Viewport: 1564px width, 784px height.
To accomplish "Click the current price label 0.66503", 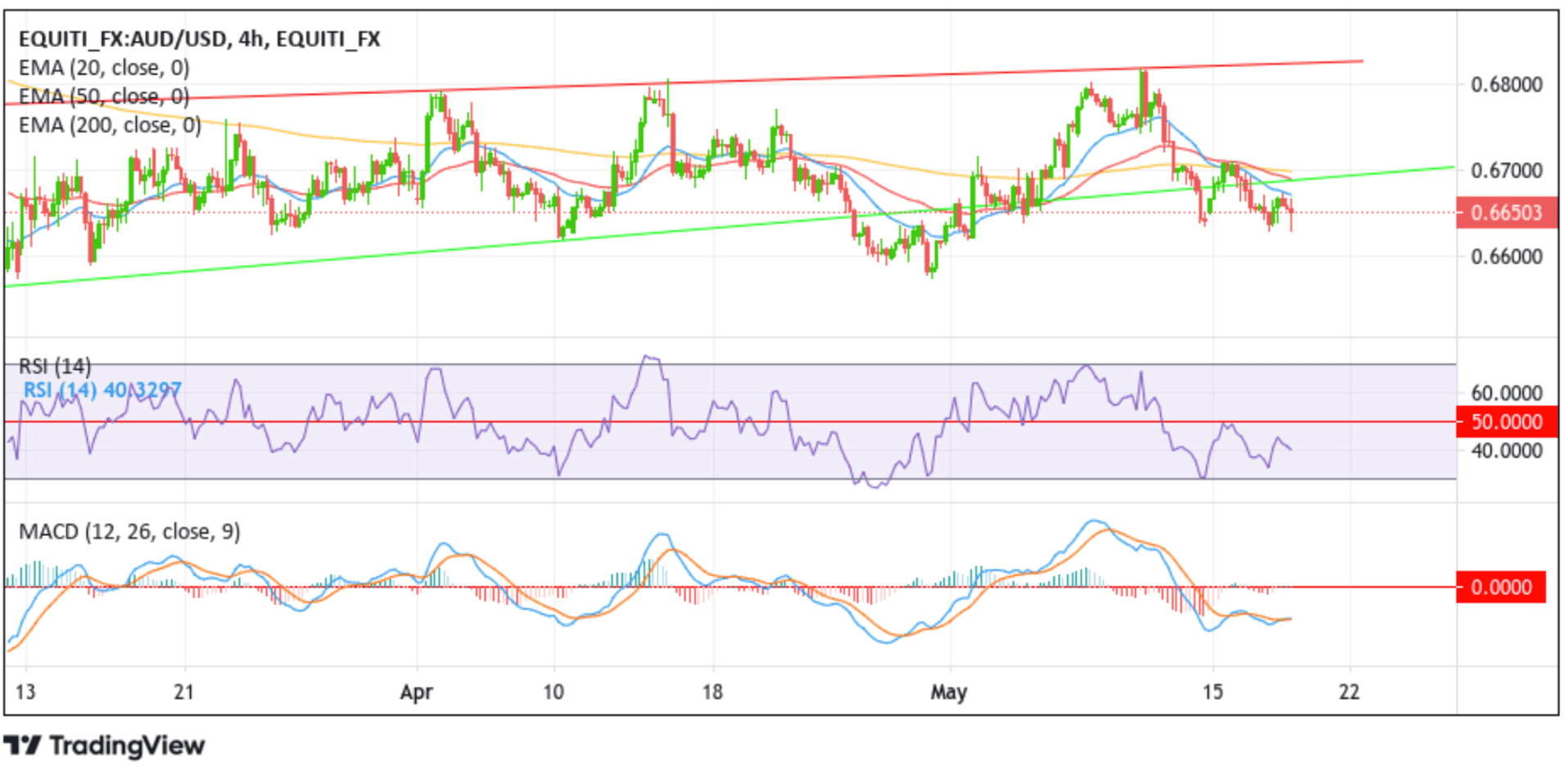I will [x=1507, y=213].
